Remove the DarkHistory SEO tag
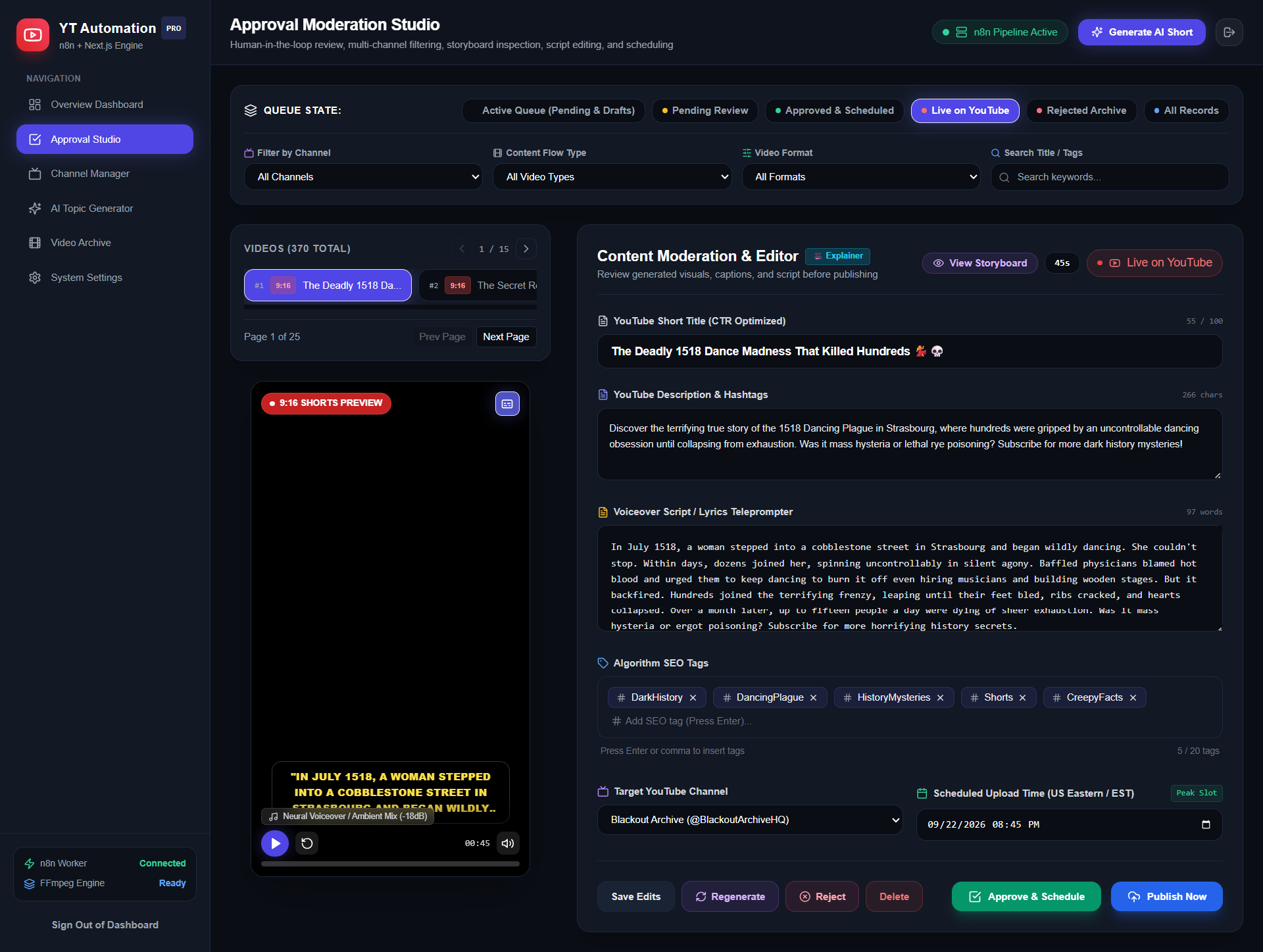The width and height of the screenshot is (1263, 952). click(693, 697)
